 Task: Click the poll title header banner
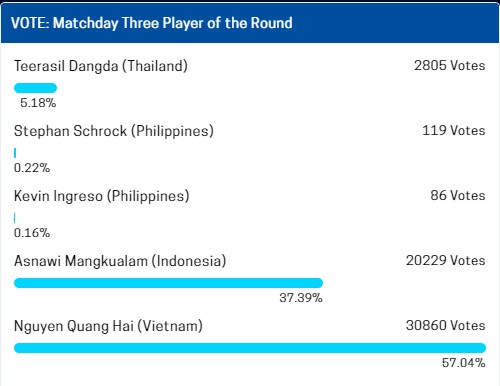click(x=250, y=23)
